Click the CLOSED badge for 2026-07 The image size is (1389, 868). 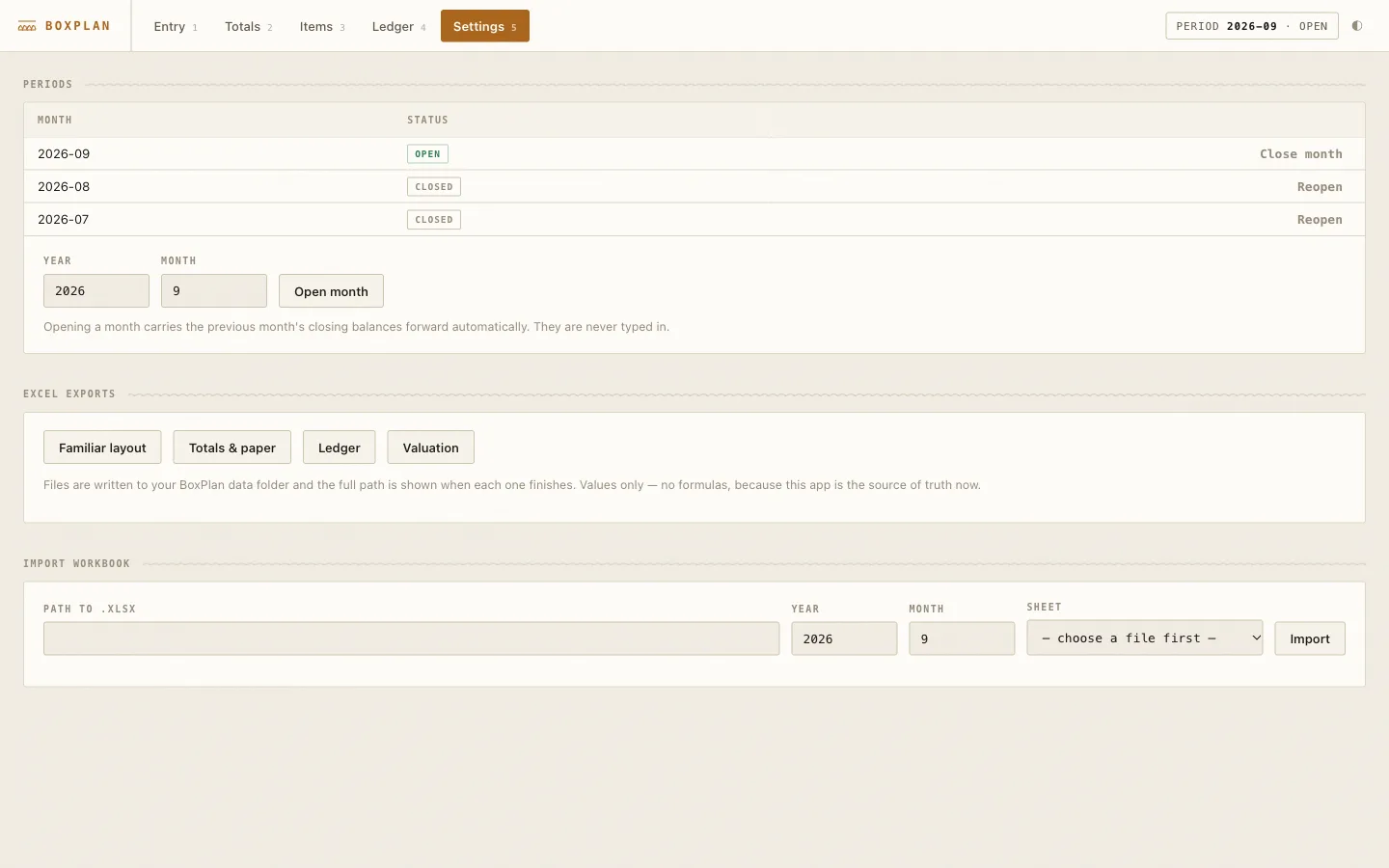click(x=434, y=220)
